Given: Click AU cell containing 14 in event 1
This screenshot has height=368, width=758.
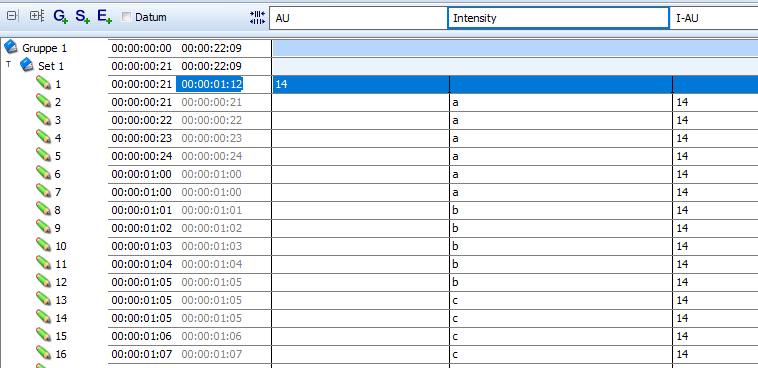Looking at the screenshot, I should [361, 84].
